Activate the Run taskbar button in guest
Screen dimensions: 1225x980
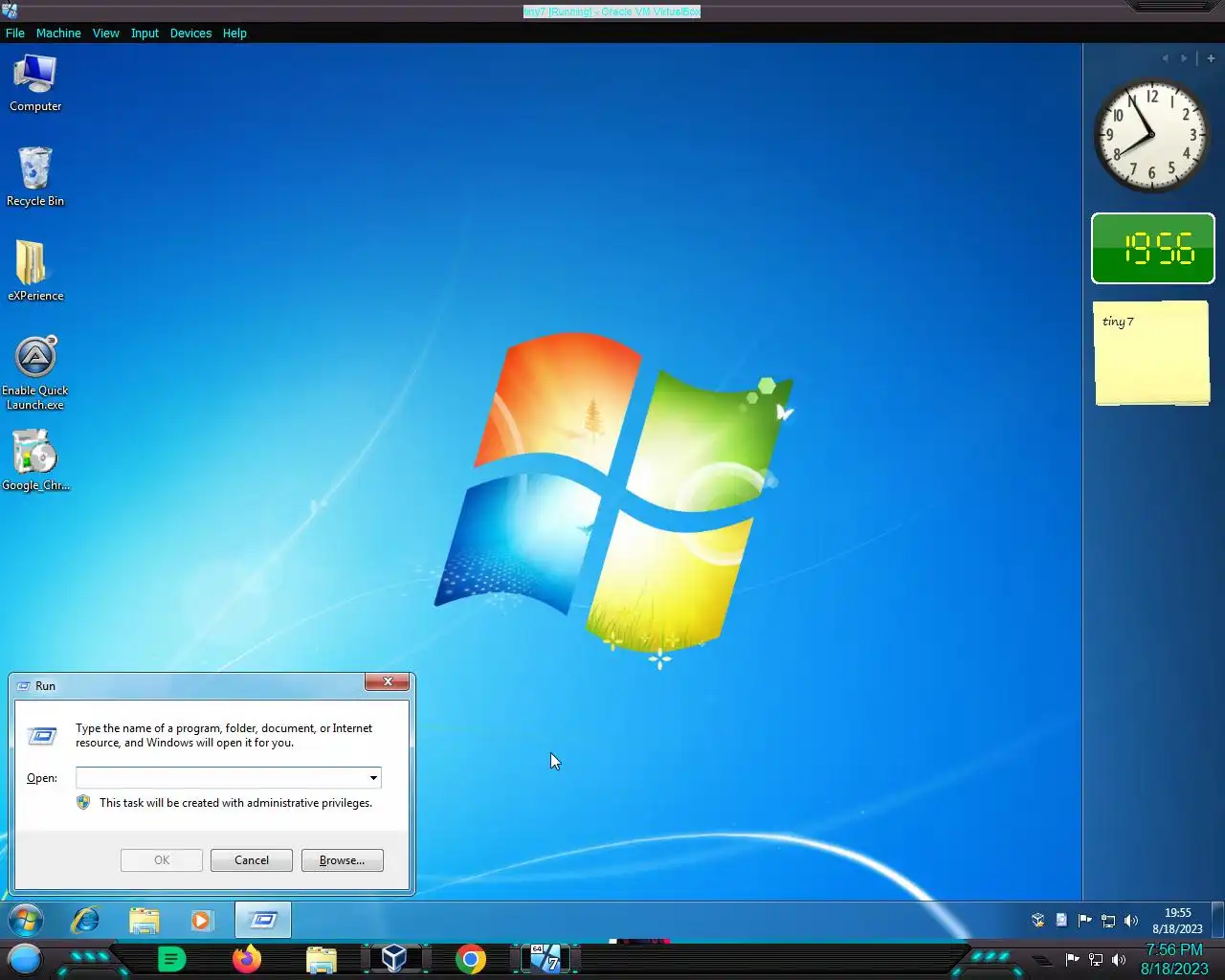263,921
